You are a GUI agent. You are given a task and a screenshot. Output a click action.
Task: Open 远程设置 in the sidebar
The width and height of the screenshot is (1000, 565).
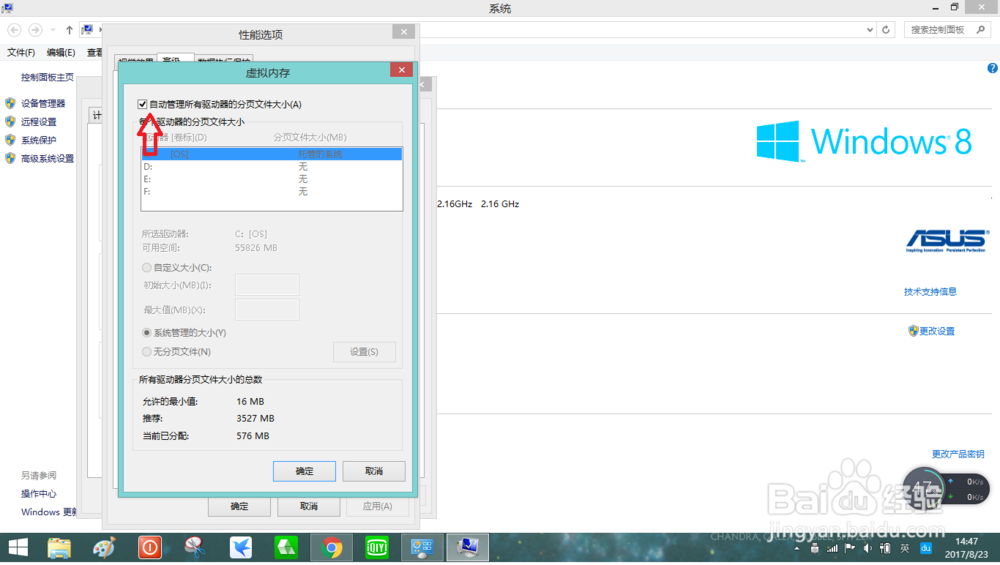[38, 122]
